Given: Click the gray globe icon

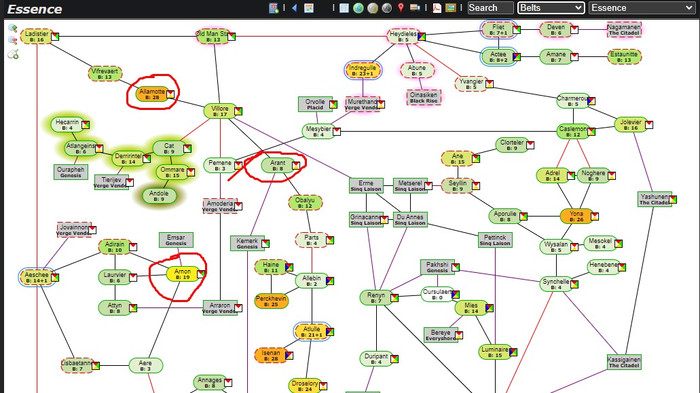Looking at the screenshot, I should (387, 8).
